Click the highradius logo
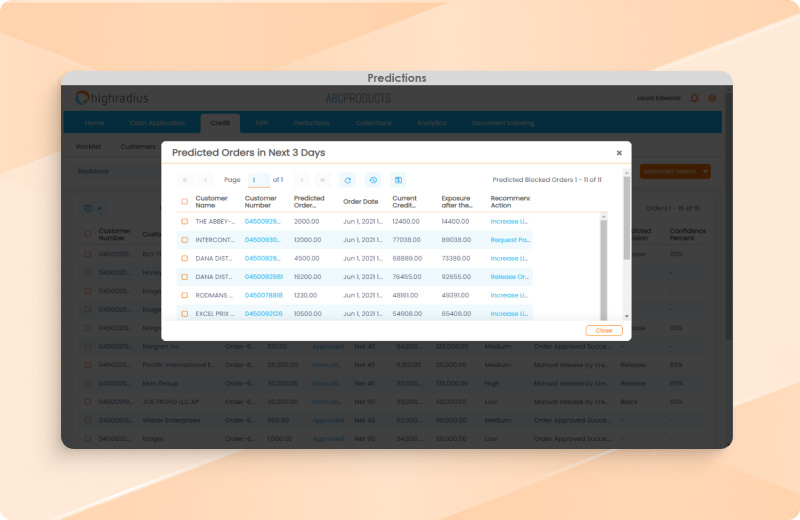800x520 pixels. 111,98
